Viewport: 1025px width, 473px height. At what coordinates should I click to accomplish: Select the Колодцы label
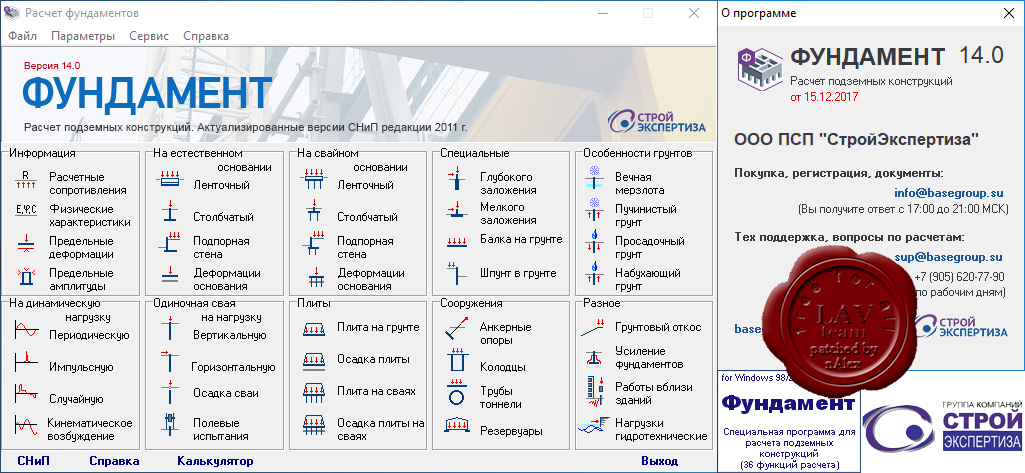pos(502,367)
